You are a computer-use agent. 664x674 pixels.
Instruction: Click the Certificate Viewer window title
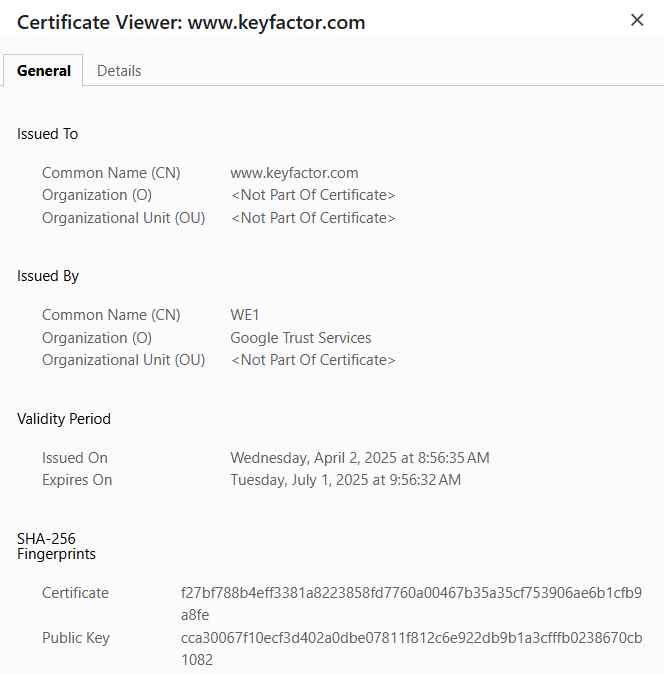coord(191,22)
